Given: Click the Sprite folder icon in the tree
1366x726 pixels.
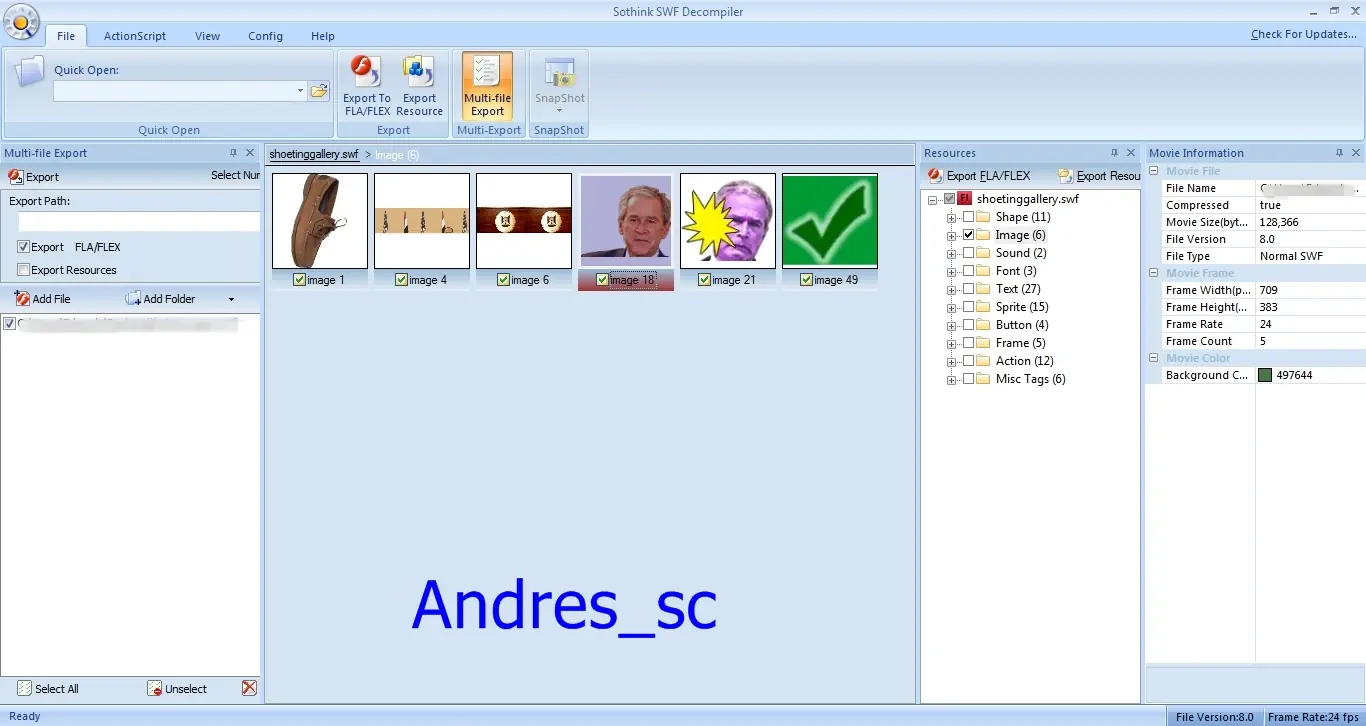Looking at the screenshot, I should pyautogui.click(x=983, y=307).
